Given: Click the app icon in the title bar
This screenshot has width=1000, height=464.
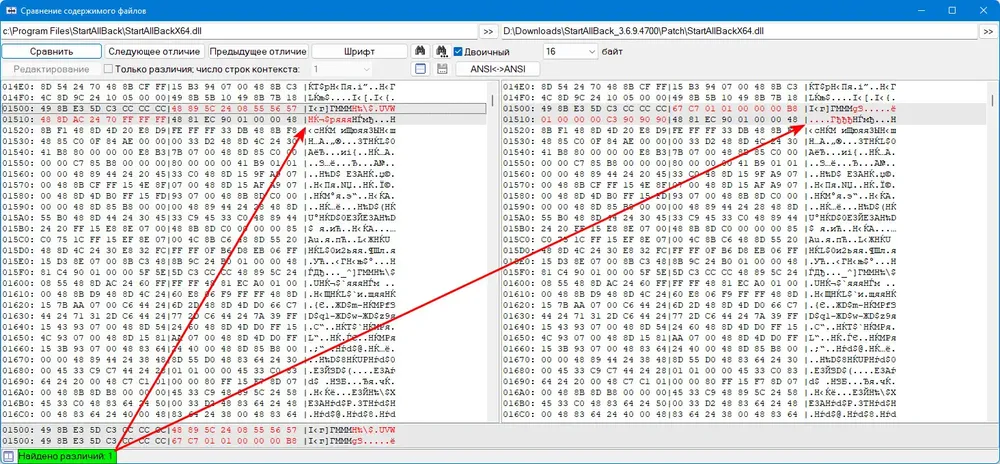Looking at the screenshot, I should [x=10, y=10].
